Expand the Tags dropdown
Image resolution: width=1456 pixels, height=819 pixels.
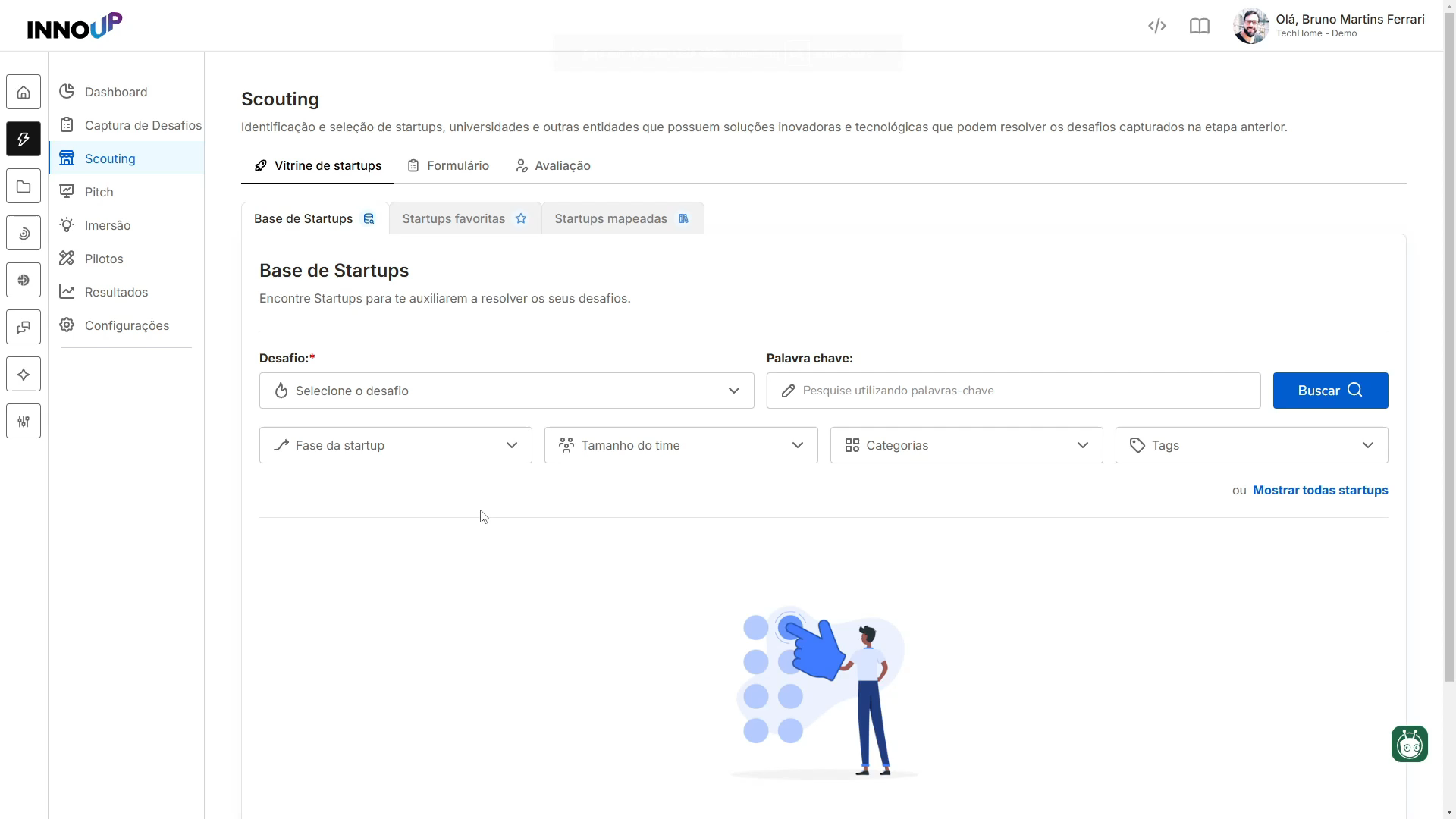[1251, 445]
